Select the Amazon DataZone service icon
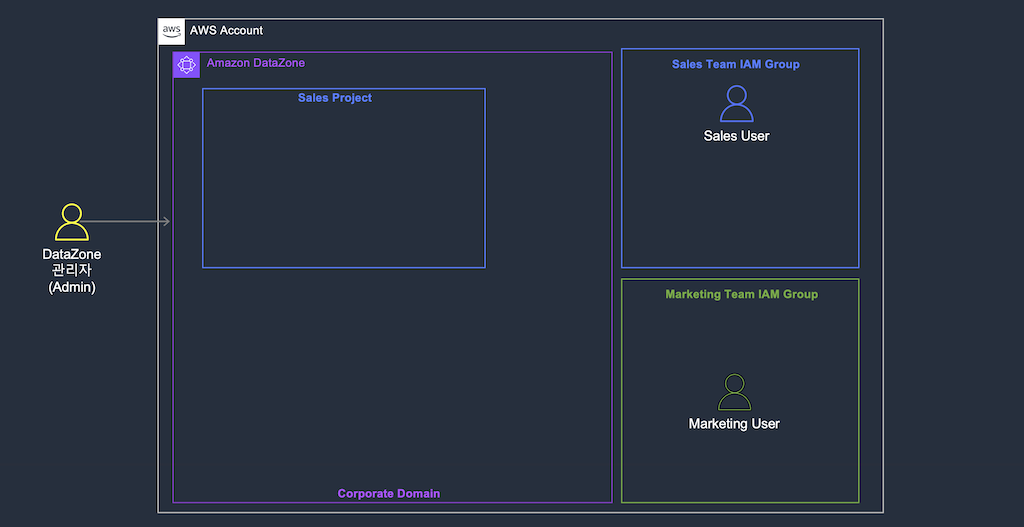Viewport: 1024px width, 527px height. tap(187, 65)
